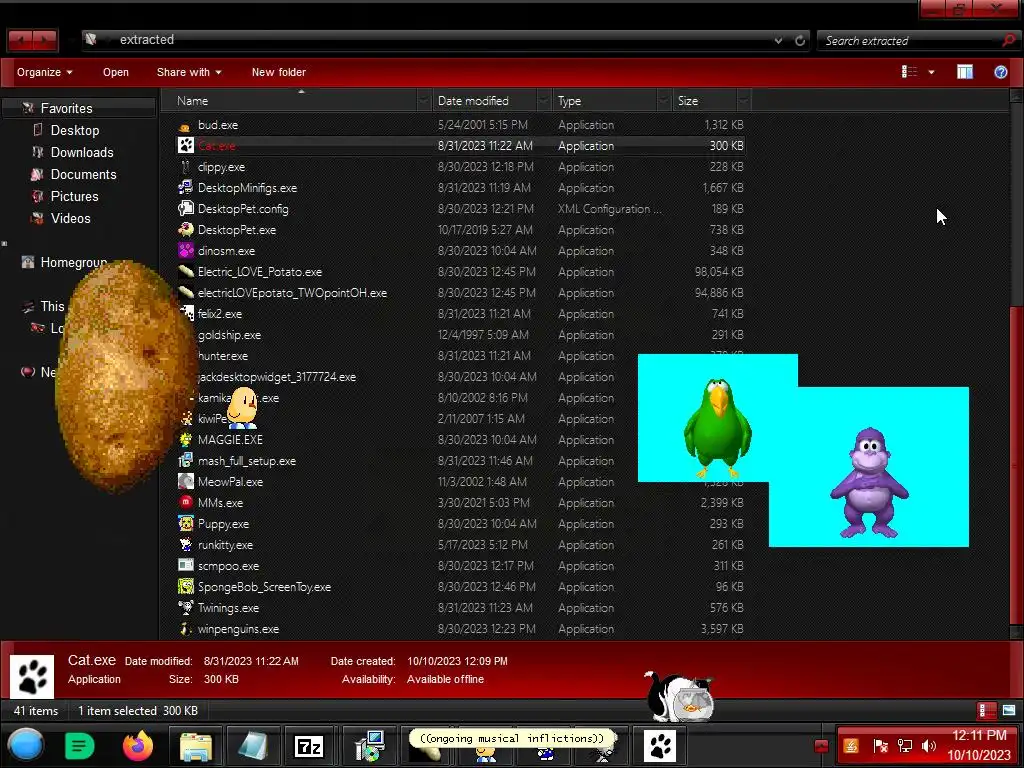Open the Organize dropdown menu
This screenshot has width=1024, height=768.
[x=44, y=72]
